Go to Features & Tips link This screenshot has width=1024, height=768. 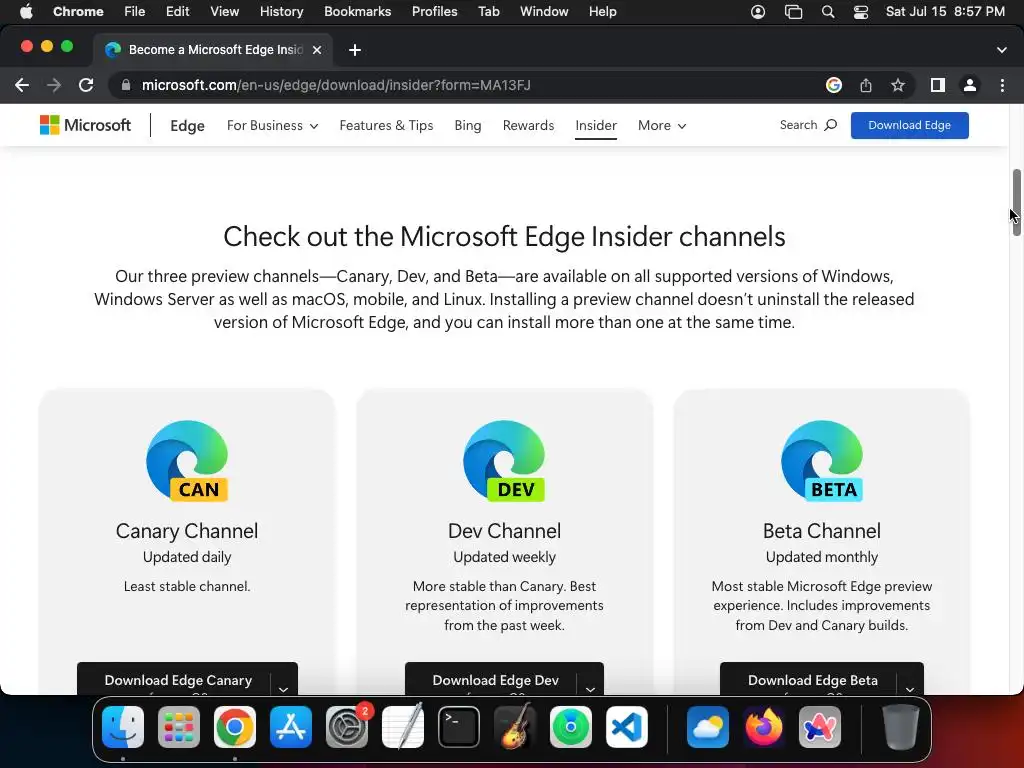tap(386, 125)
